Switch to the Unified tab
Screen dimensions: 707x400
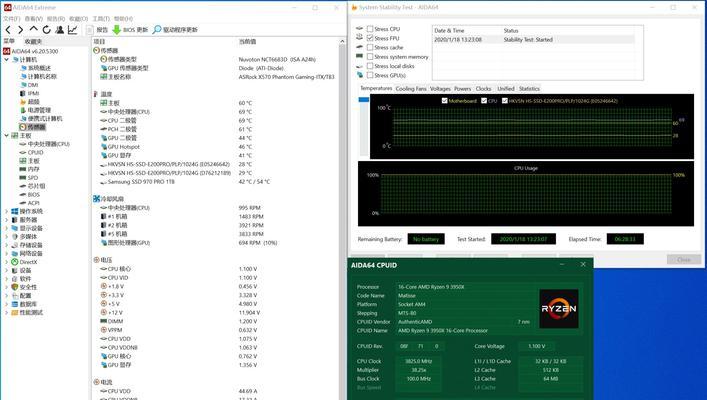(505, 89)
